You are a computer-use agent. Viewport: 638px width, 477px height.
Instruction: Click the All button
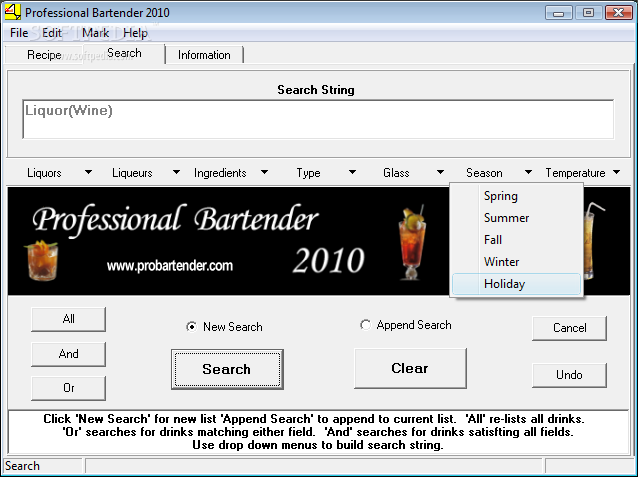[x=68, y=319]
